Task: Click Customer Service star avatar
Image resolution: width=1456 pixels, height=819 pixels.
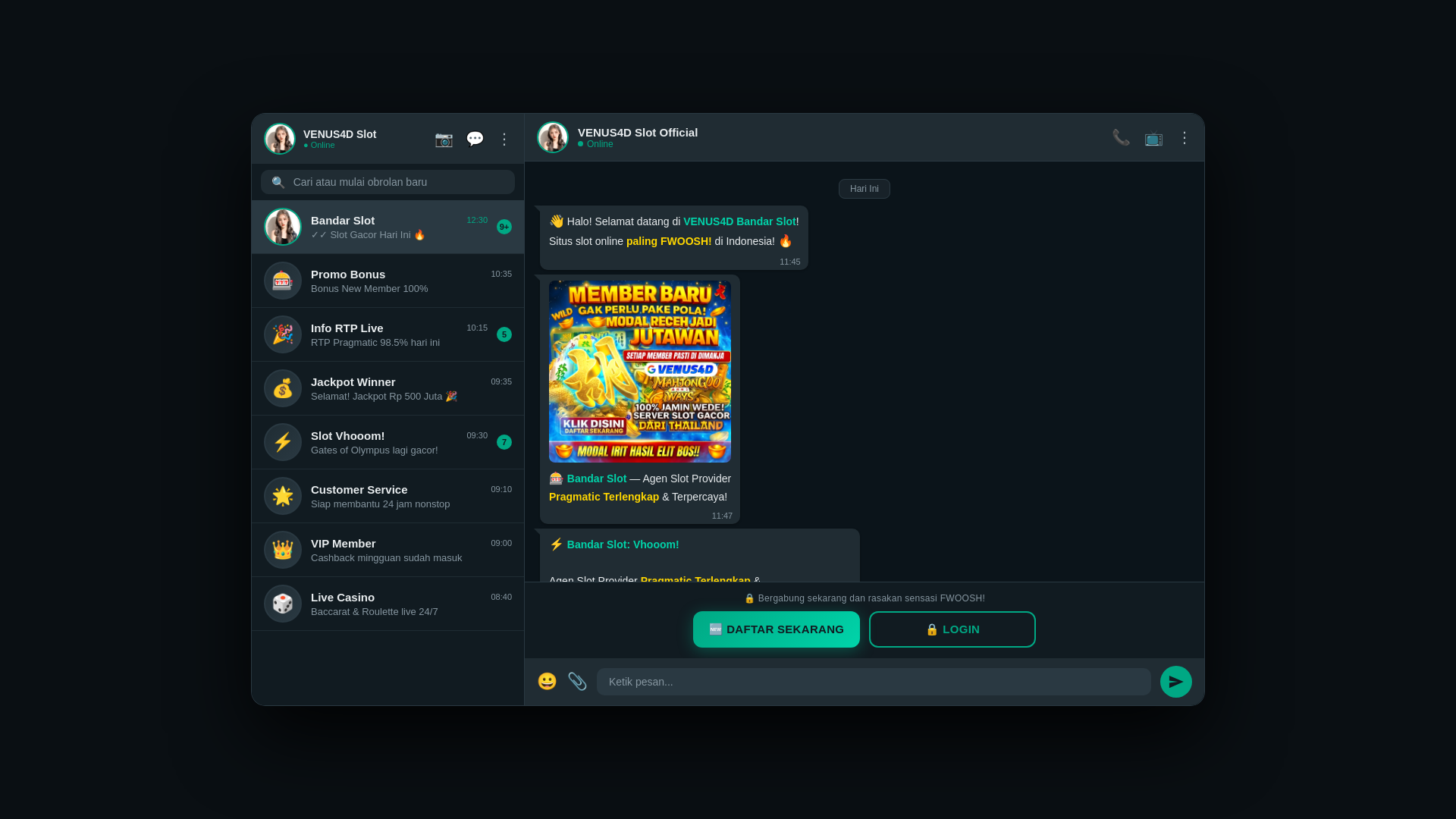Action: [283, 496]
